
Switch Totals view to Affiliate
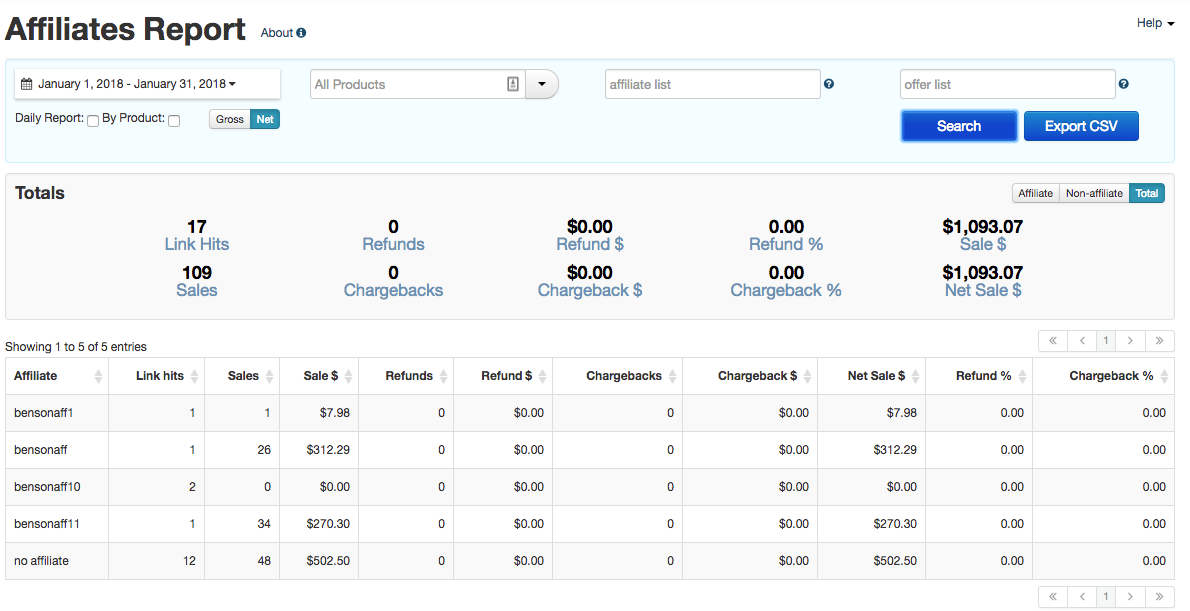coord(1035,193)
